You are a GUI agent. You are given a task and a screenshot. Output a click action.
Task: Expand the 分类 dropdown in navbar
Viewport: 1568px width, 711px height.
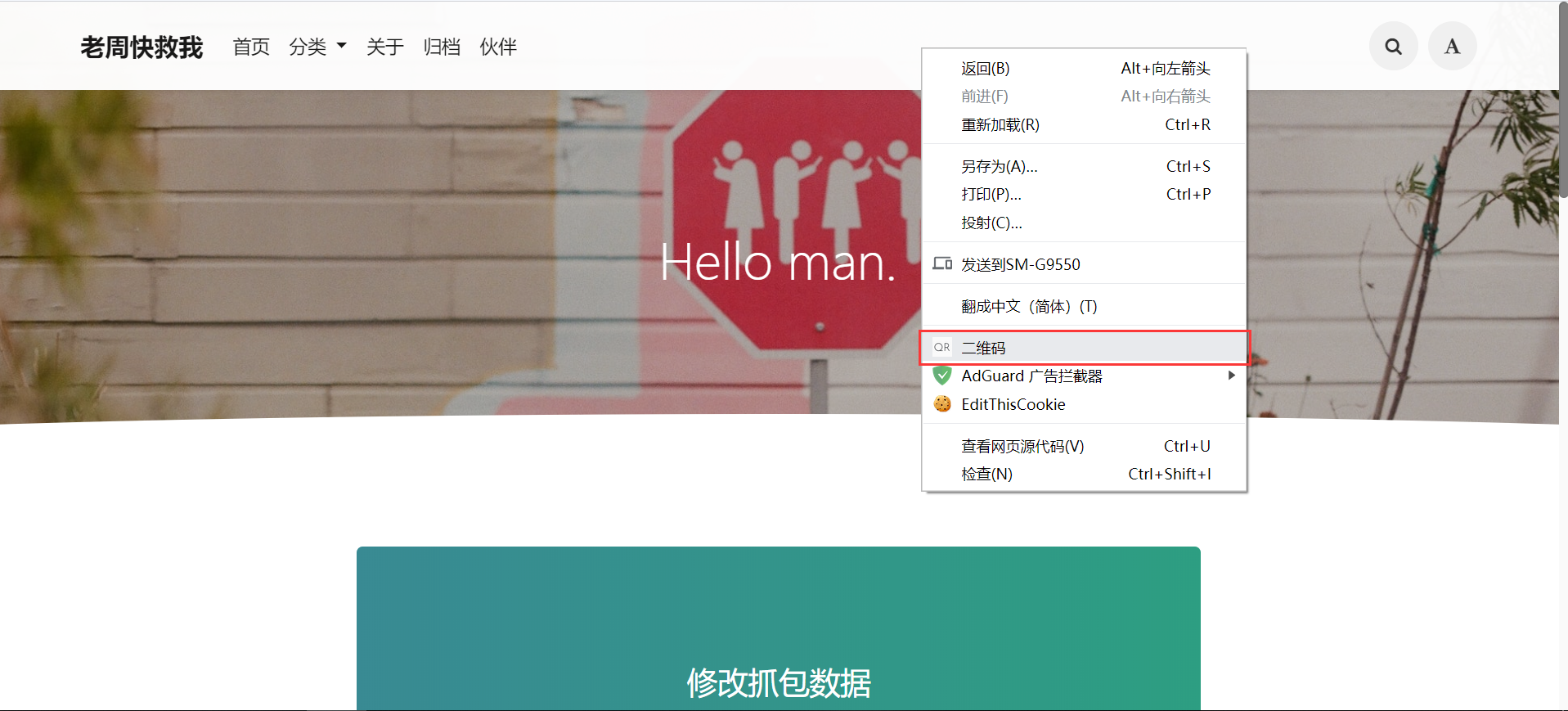pos(317,47)
